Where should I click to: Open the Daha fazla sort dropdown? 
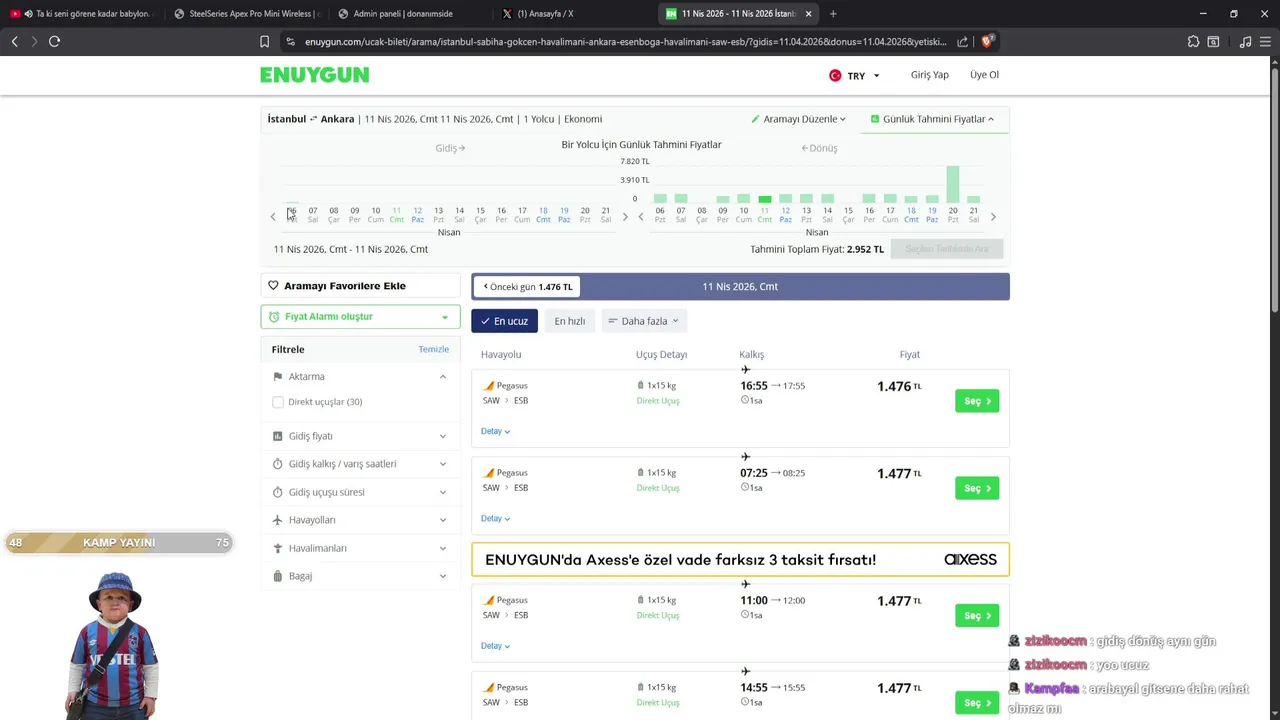(x=644, y=321)
